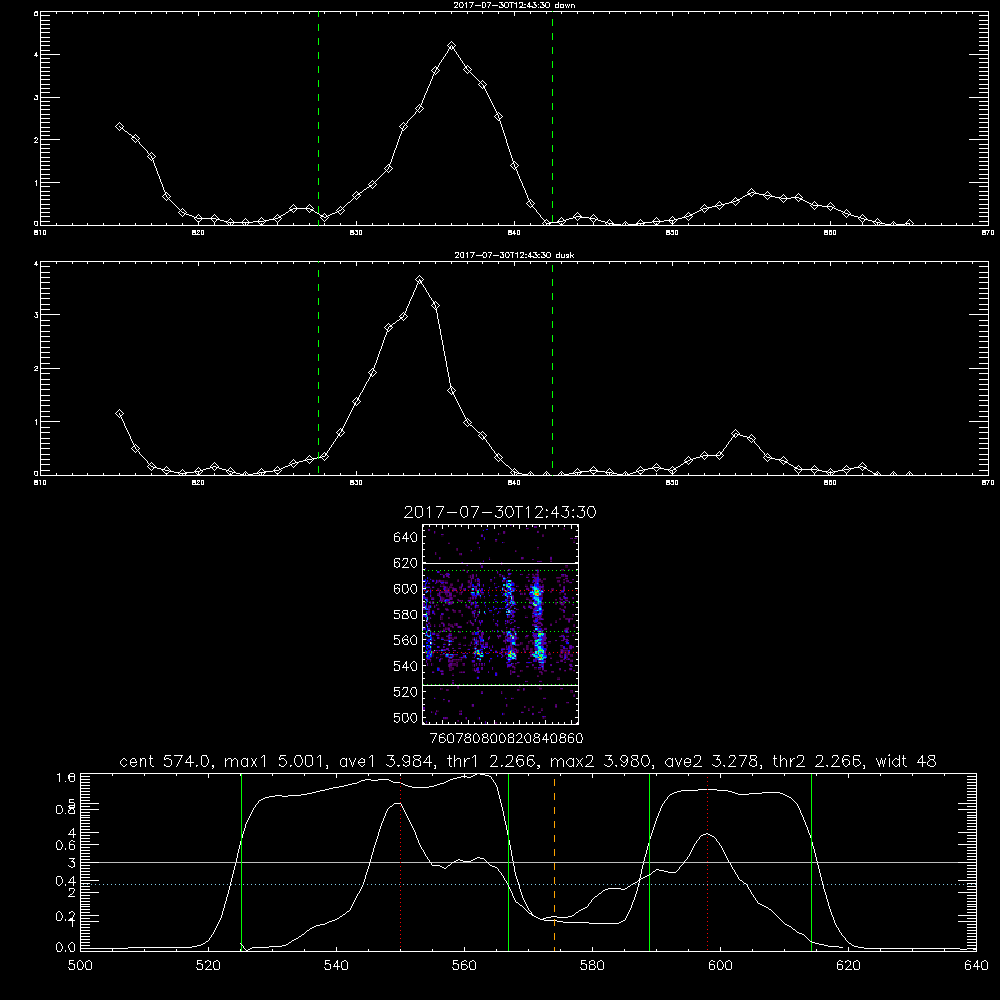Click the right green dashed line in dawn plot
Image resolution: width=1000 pixels, height=1000 pixels.
coord(552,118)
